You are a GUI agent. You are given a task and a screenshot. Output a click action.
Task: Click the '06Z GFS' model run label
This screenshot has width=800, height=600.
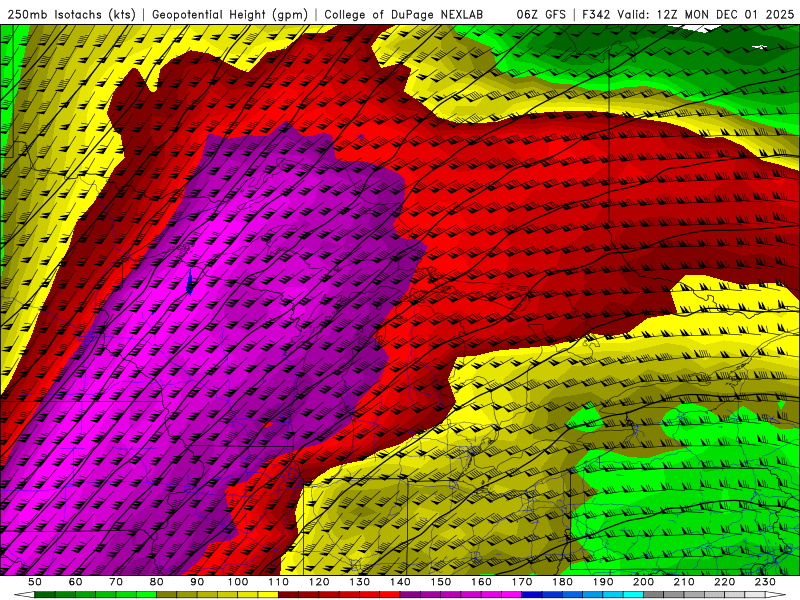[x=541, y=15]
